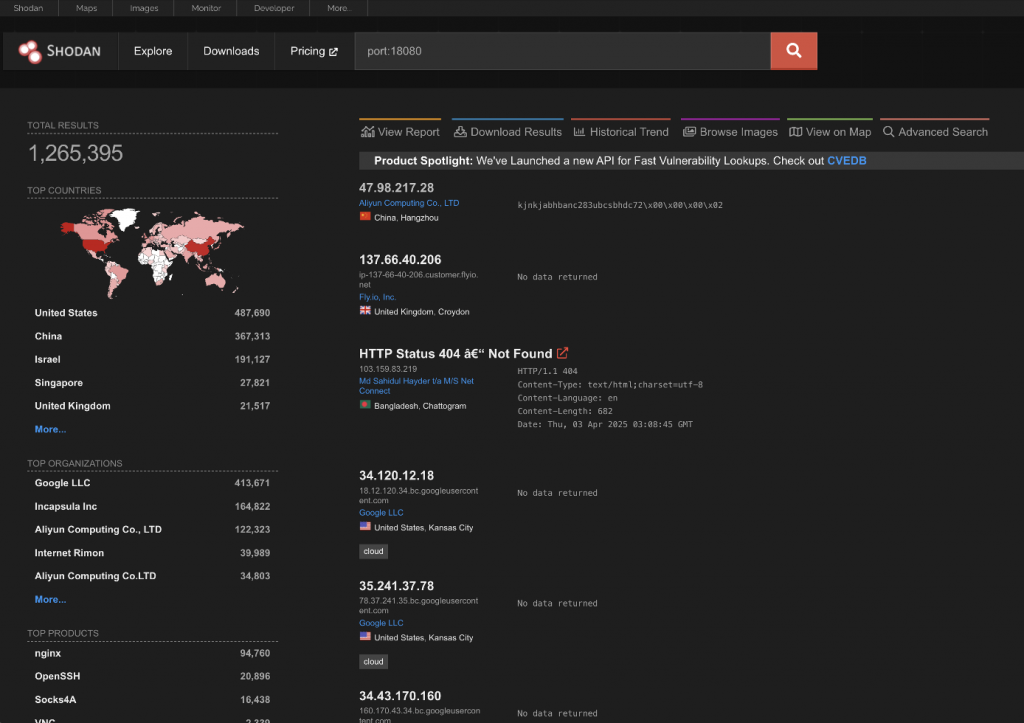Open the external banner for HTTP Status 404 result
The image size is (1024, 723).
pyautogui.click(x=562, y=352)
